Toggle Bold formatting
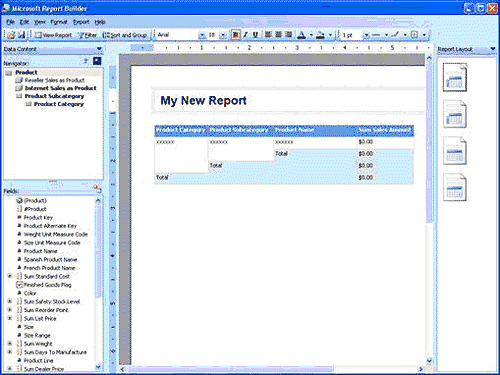The image size is (500, 375). (235, 35)
